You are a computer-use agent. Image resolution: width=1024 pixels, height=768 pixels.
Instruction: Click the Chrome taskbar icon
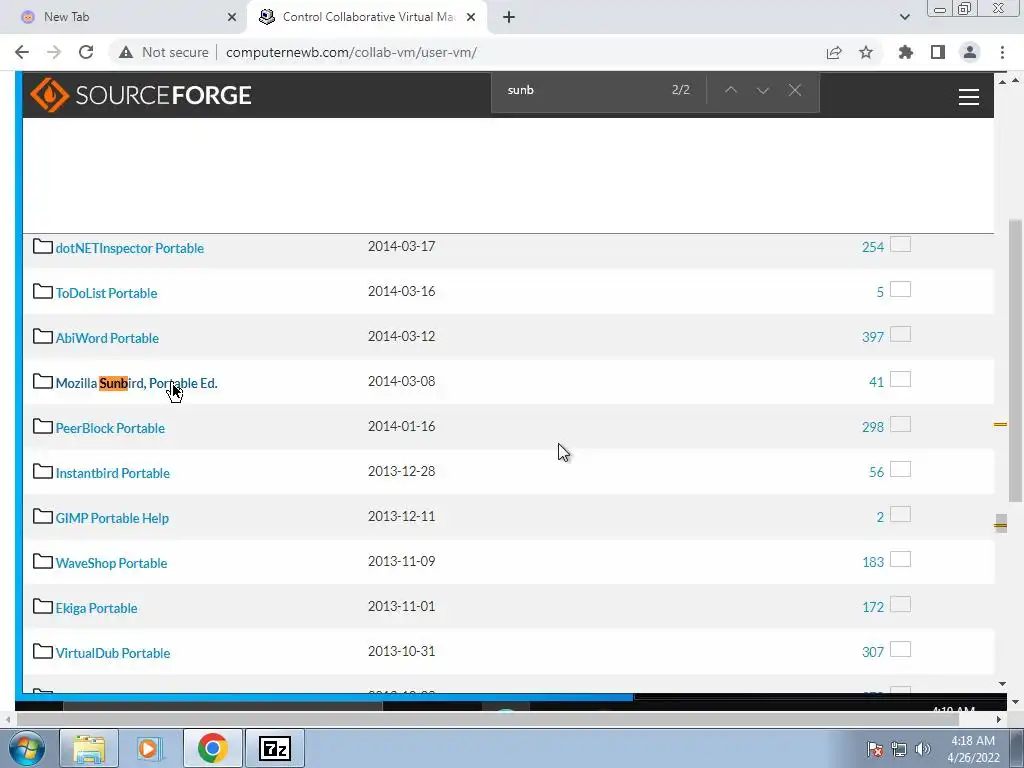tap(212, 748)
